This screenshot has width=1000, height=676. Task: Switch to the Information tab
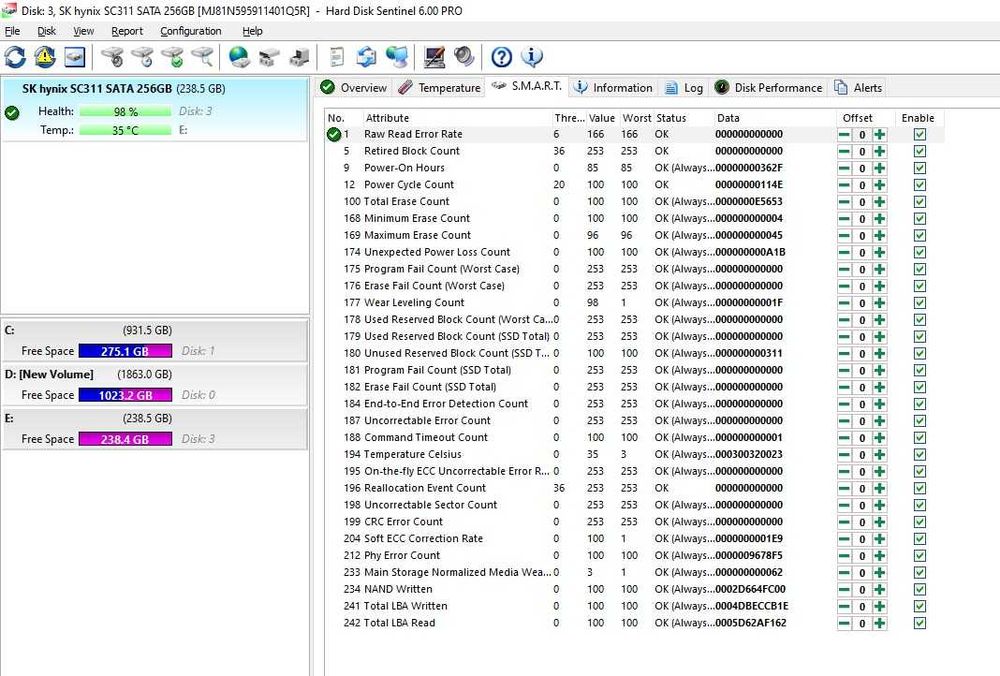click(x=613, y=87)
